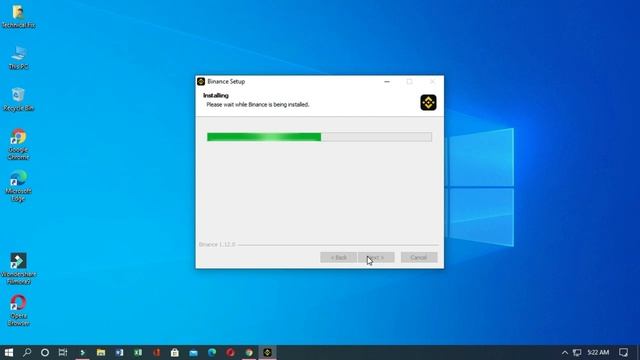
Task: Open Cortana from the taskbar
Action: point(45,352)
